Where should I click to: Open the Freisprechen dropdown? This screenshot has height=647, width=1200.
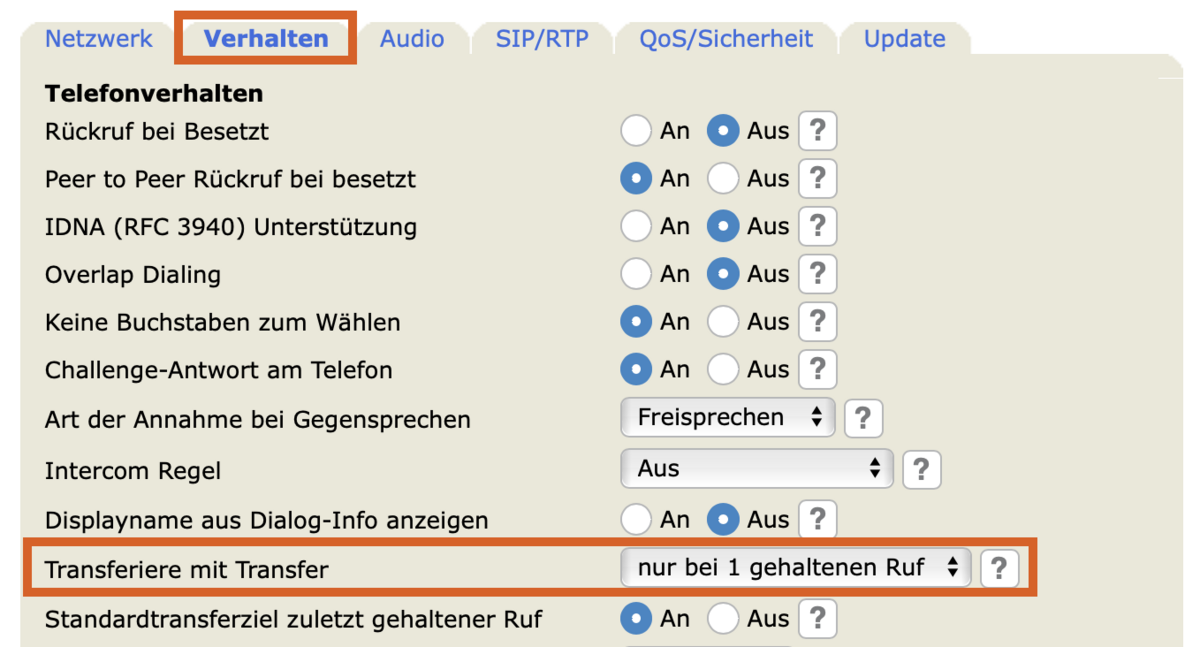pyautogui.click(x=727, y=418)
